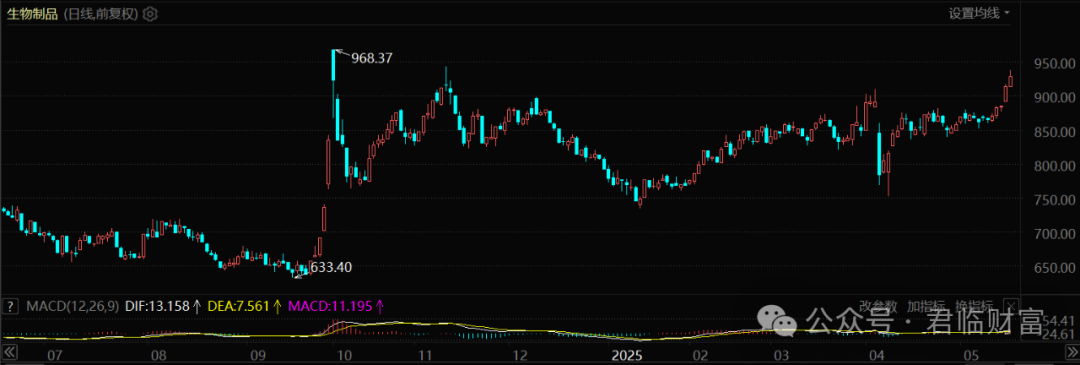This screenshot has width=1080, height=365.
Task: Close the MACD indicator panel
Action: tap(1011, 306)
